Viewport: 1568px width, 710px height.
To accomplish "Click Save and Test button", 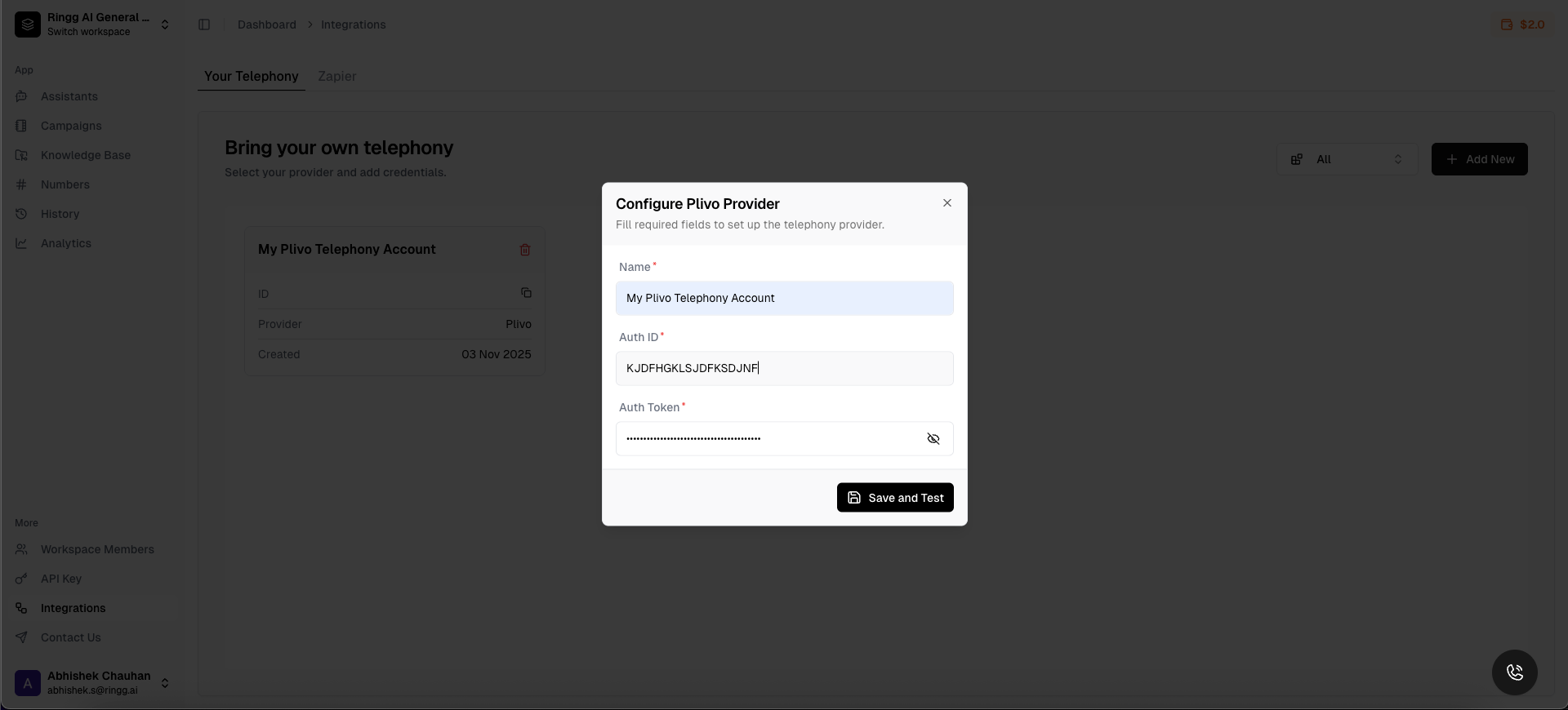I will pos(895,498).
